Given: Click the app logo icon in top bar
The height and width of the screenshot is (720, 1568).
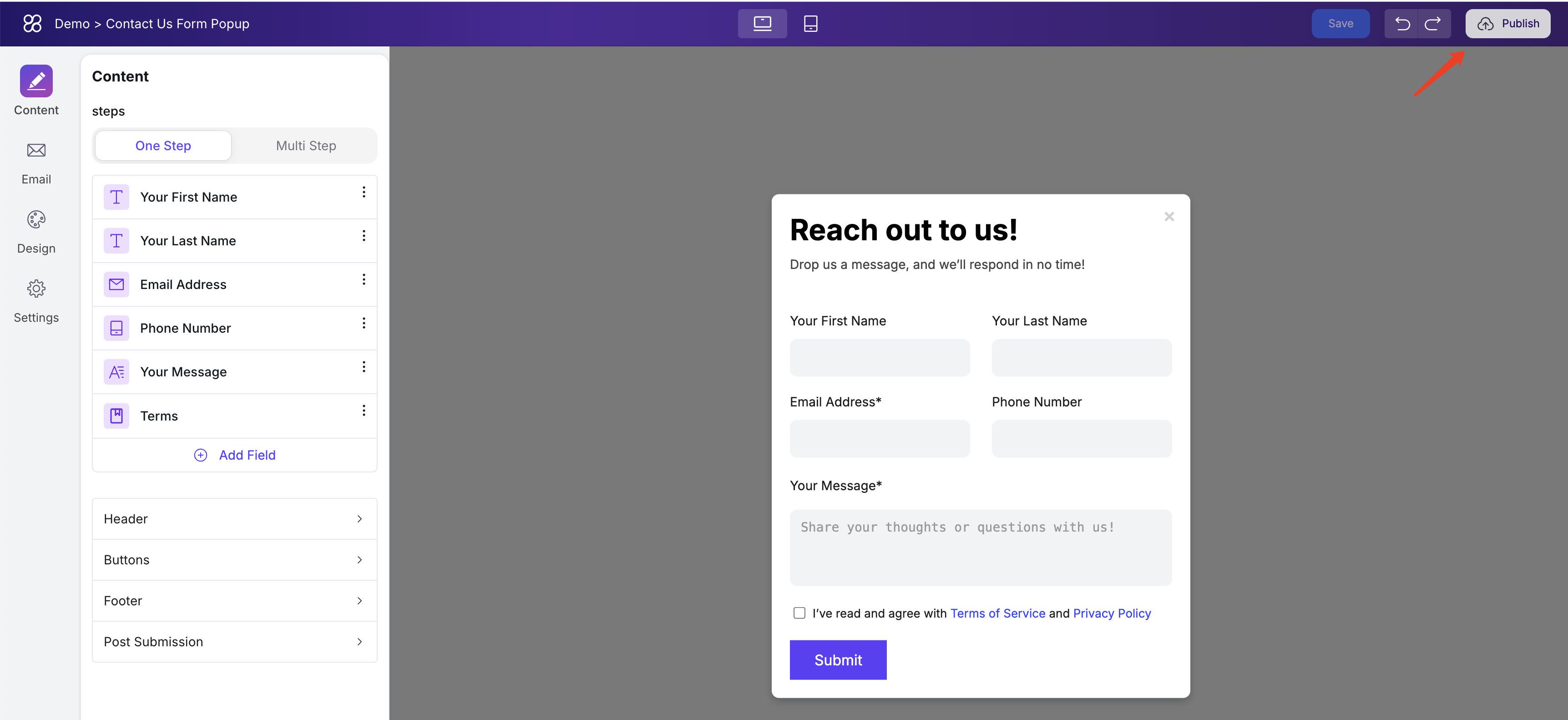Looking at the screenshot, I should [32, 24].
